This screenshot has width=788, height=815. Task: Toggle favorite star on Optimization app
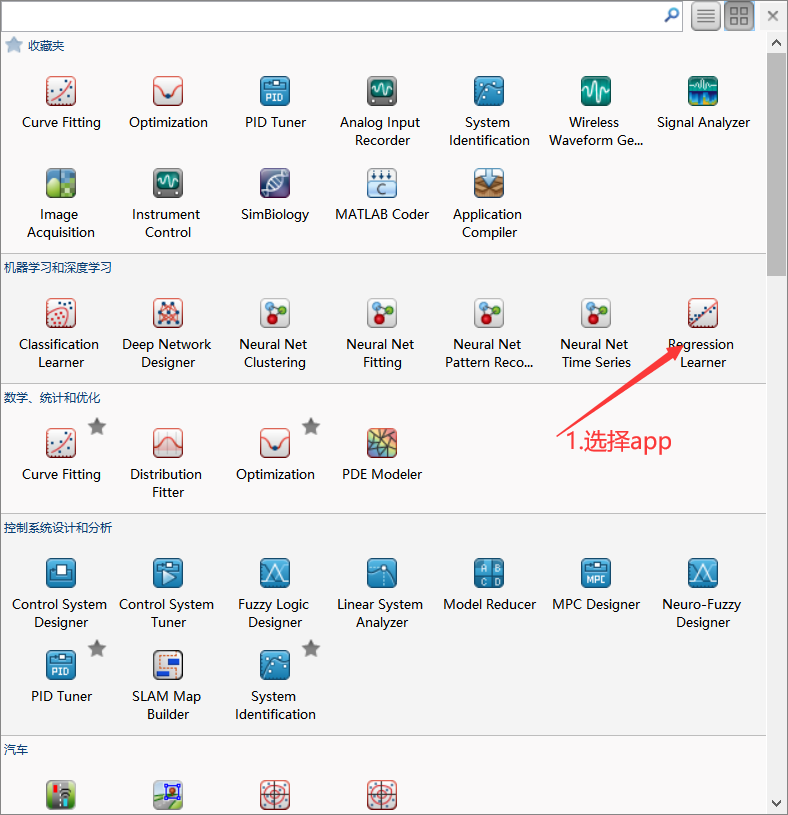coord(311,427)
